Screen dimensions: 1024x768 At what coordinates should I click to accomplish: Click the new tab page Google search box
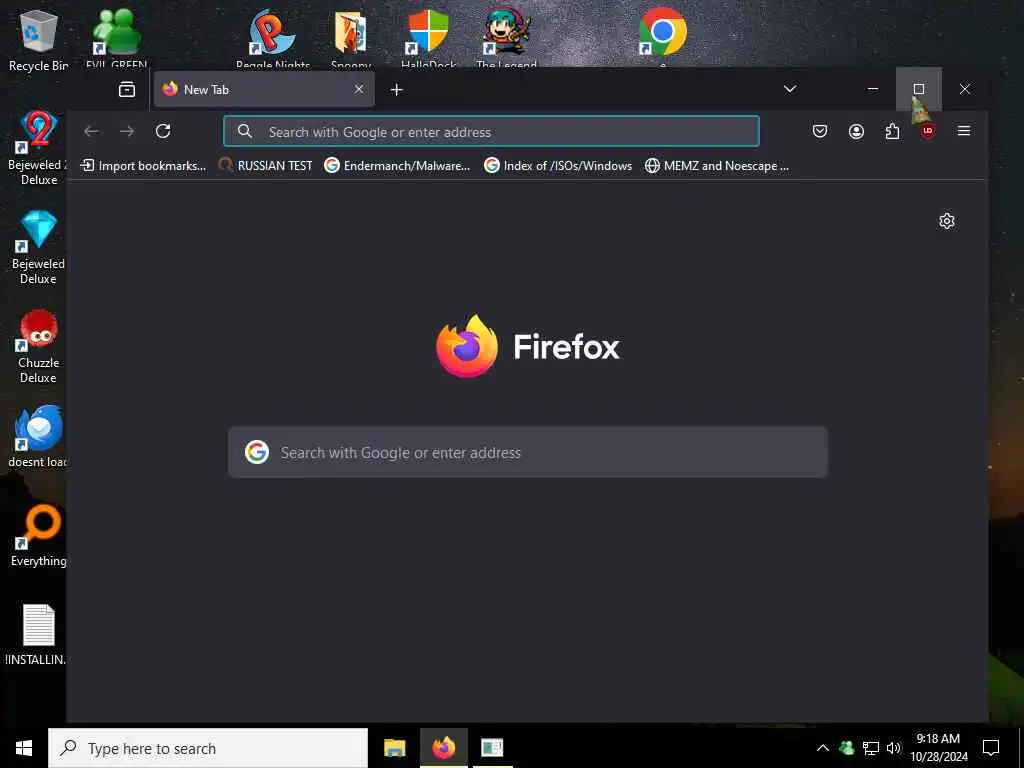coord(528,452)
